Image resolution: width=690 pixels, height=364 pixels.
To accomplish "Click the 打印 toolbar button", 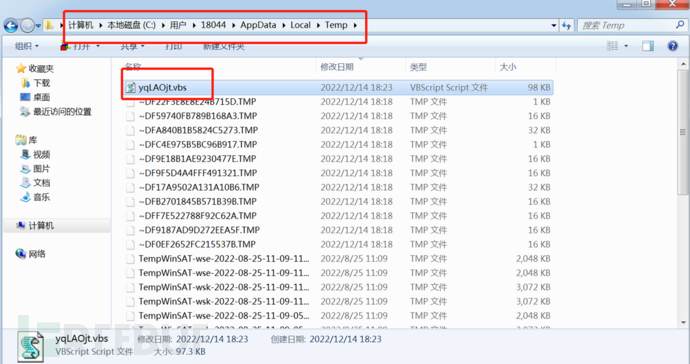I will (173, 46).
